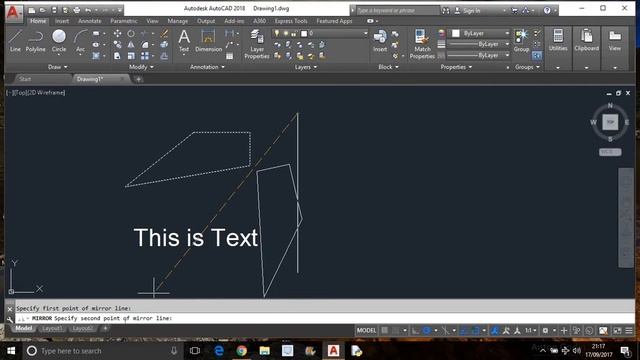Click the keyword search input field
This screenshot has height=360, width=640.
[x=398, y=11]
